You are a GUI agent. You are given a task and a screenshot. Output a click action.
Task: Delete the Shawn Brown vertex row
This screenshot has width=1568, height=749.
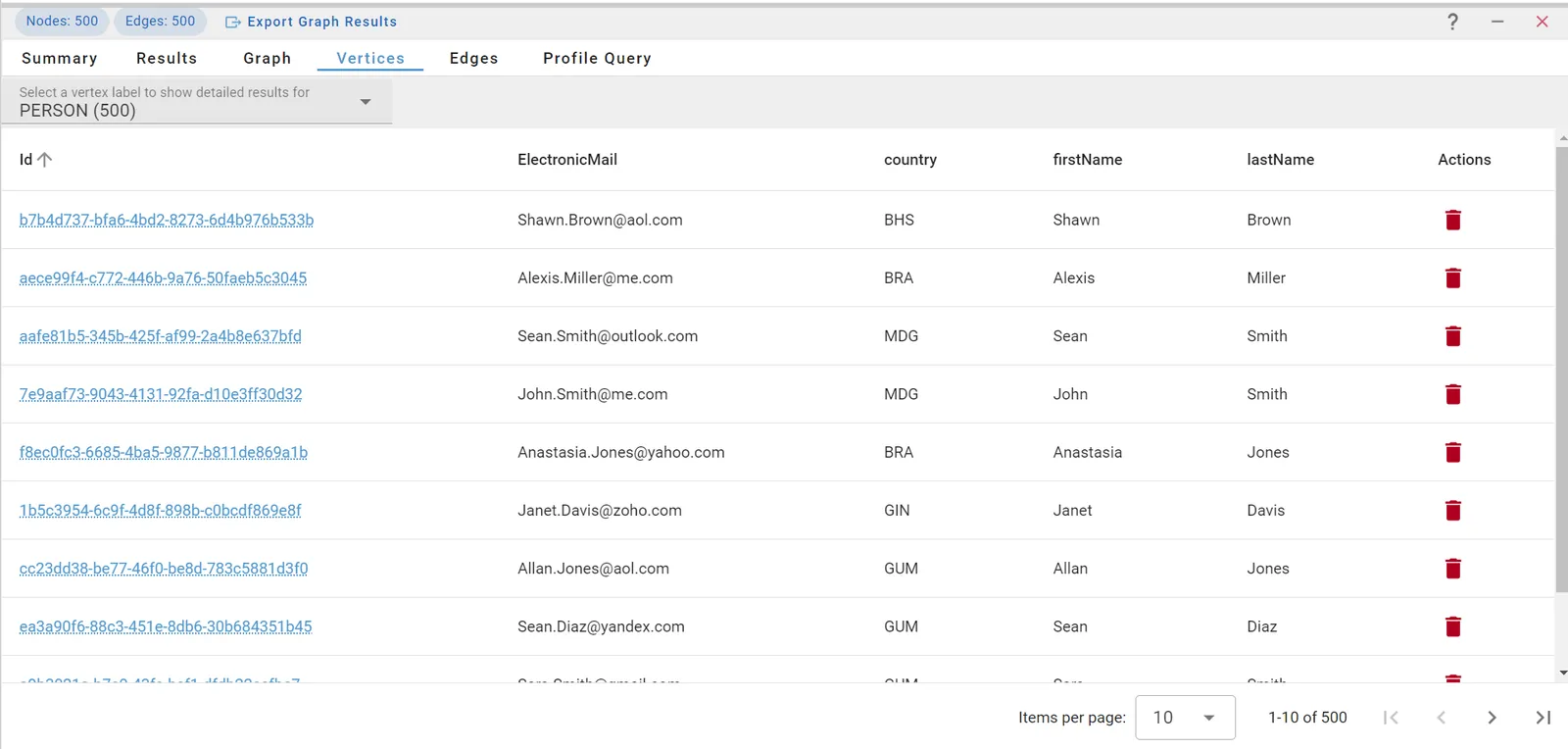pyautogui.click(x=1453, y=220)
